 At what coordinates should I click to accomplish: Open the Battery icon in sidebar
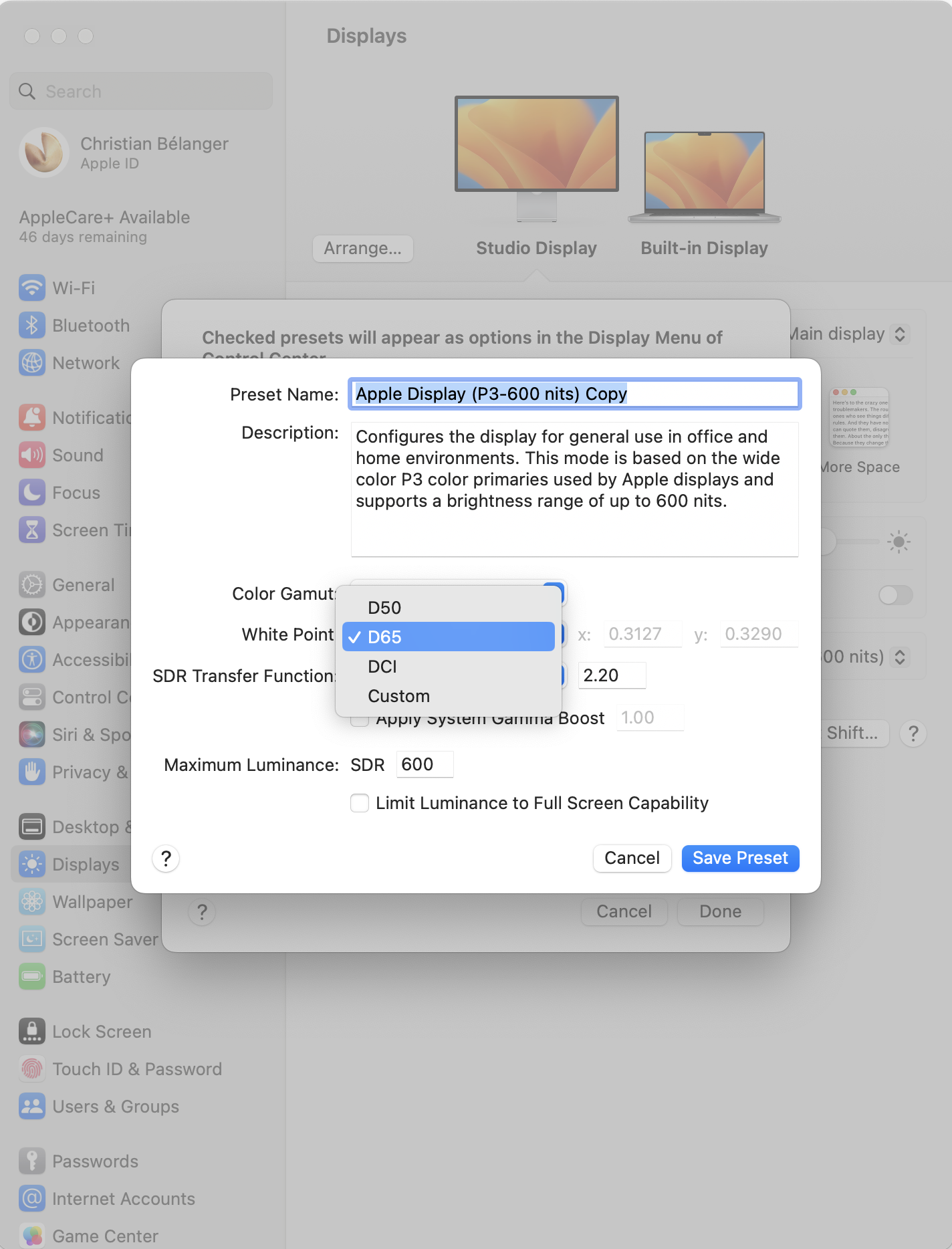tap(32, 977)
